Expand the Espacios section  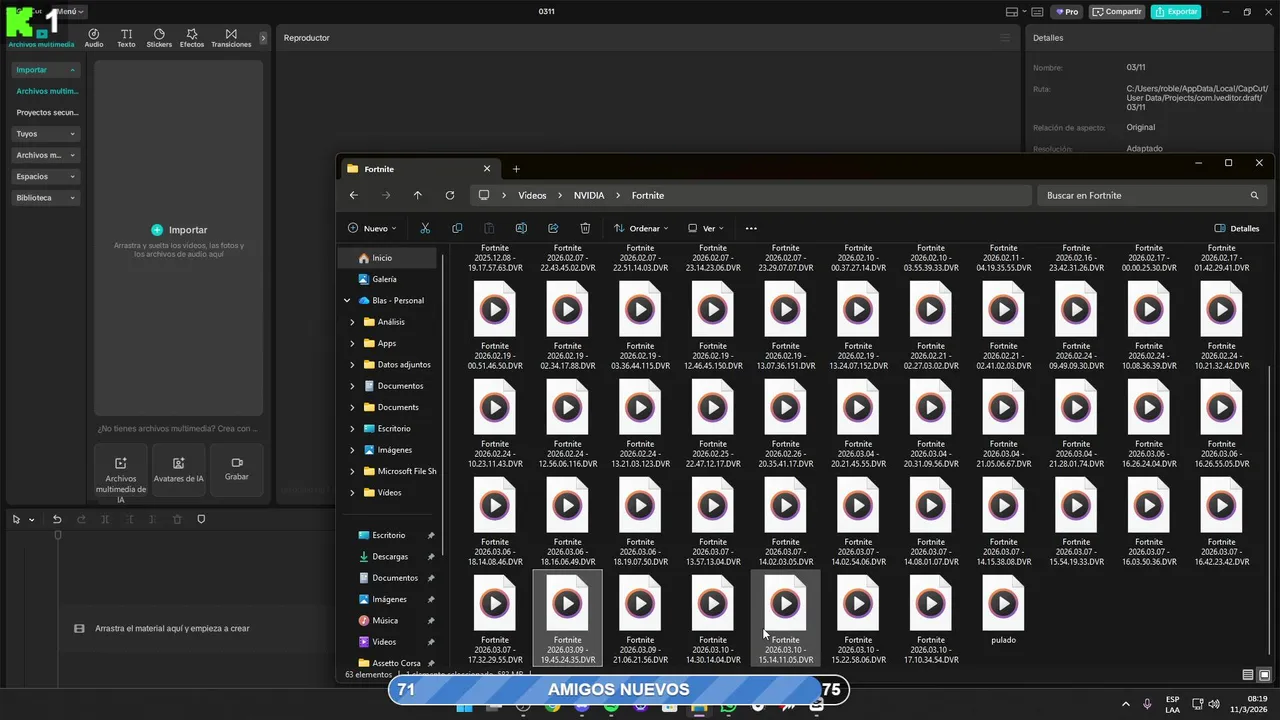(x=46, y=176)
